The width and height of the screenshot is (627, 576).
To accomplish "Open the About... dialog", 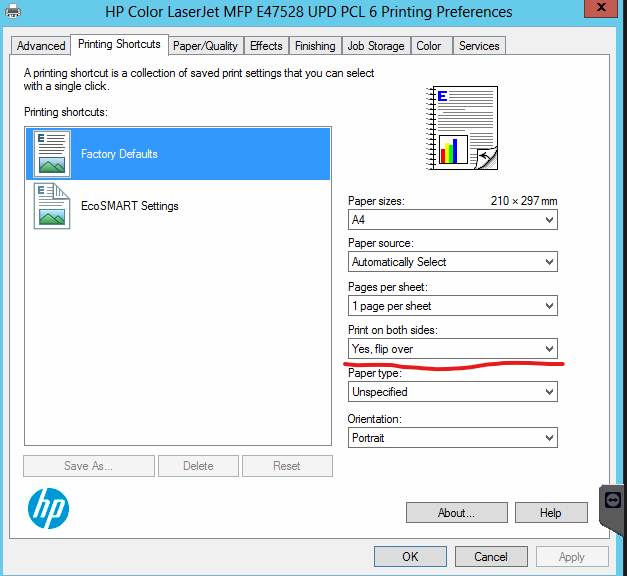I will point(457,513).
